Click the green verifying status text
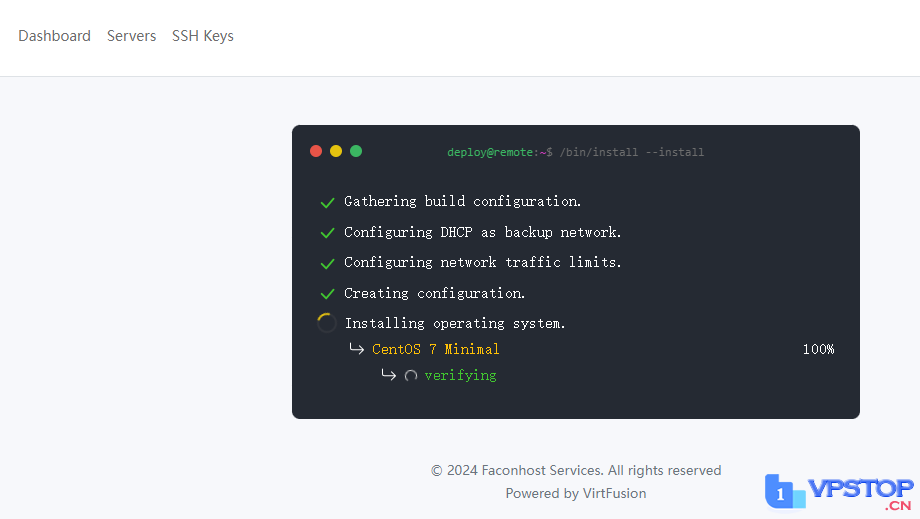The height and width of the screenshot is (519, 920). [x=460, y=375]
